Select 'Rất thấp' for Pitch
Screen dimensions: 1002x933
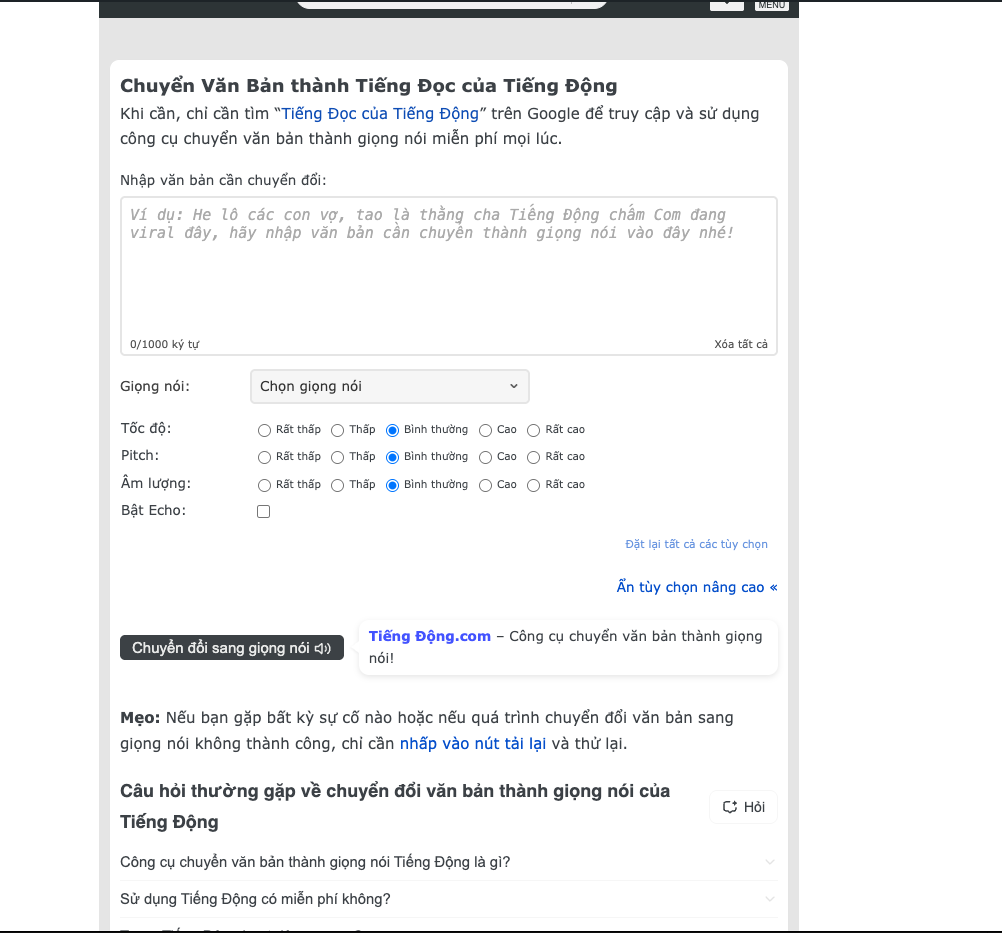(264, 457)
